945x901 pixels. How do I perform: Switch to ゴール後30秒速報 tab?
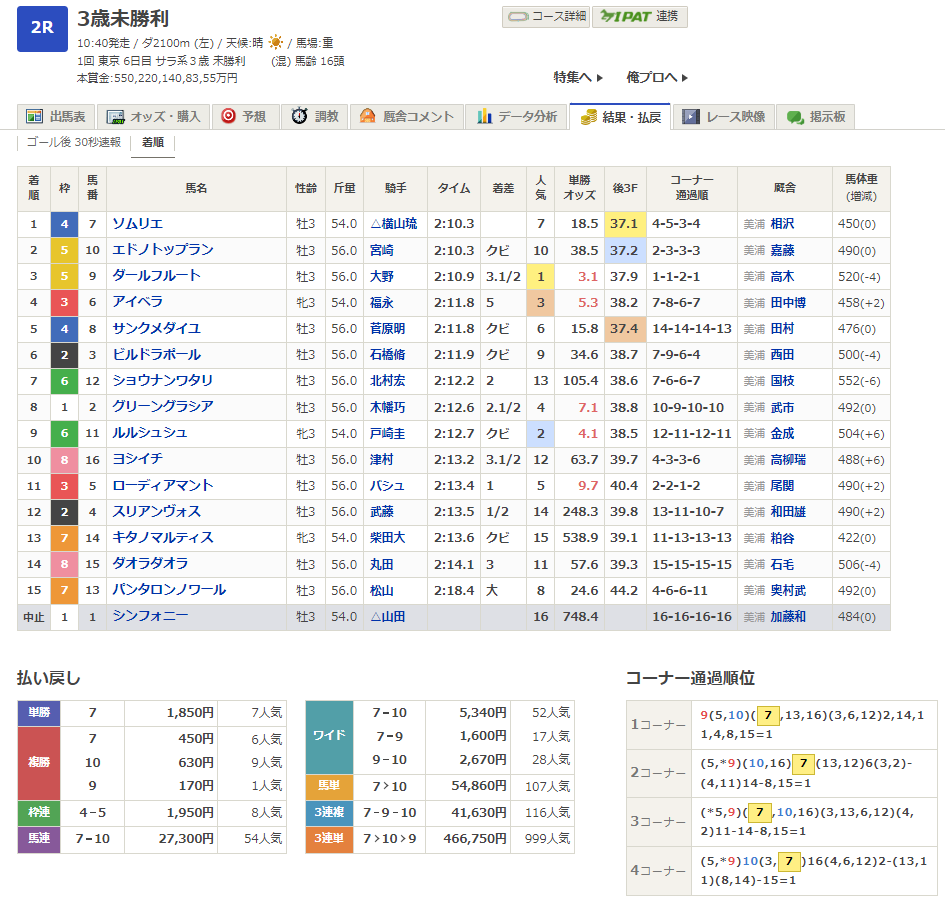pos(73,143)
